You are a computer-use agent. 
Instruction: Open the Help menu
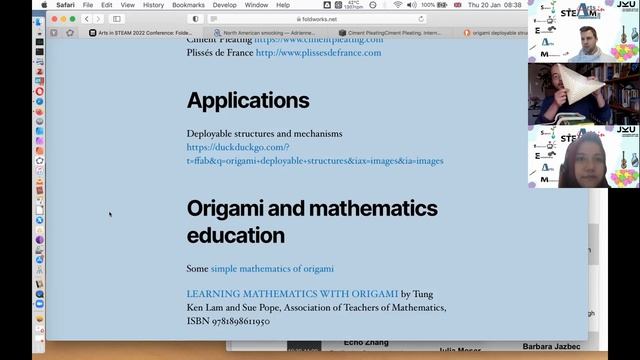point(283,5)
